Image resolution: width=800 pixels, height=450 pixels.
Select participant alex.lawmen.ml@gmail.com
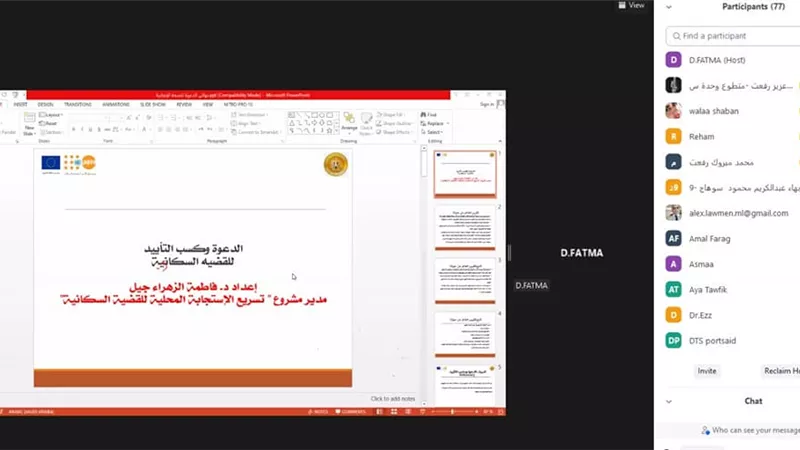tap(733, 213)
